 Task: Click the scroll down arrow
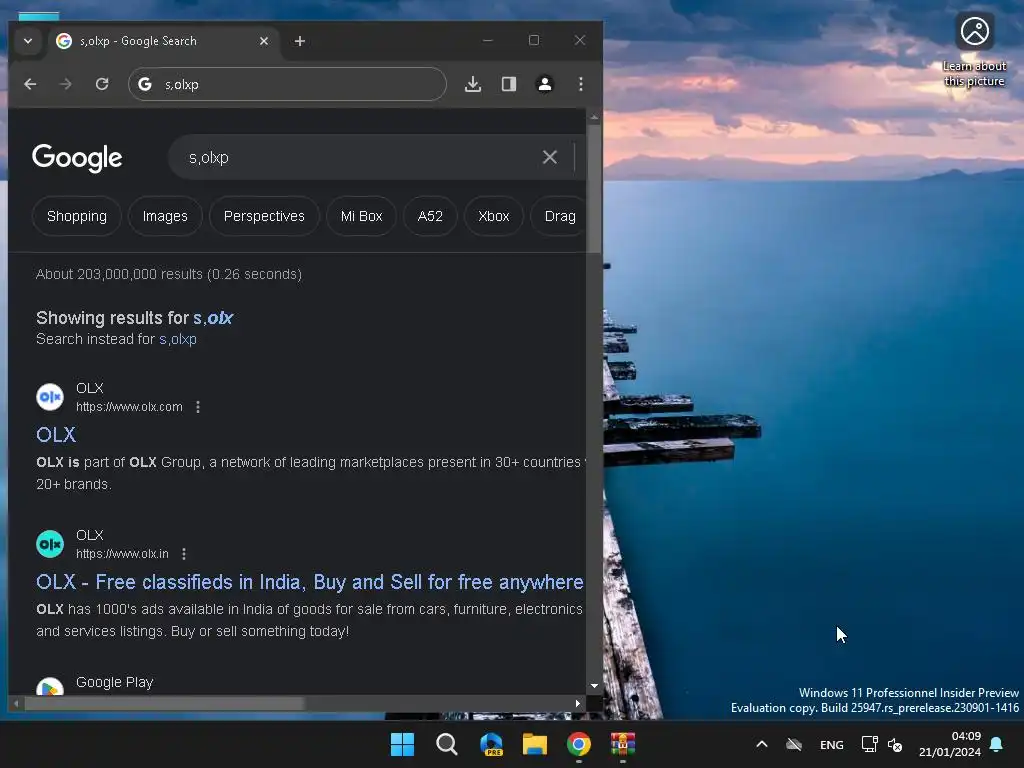pos(594,686)
